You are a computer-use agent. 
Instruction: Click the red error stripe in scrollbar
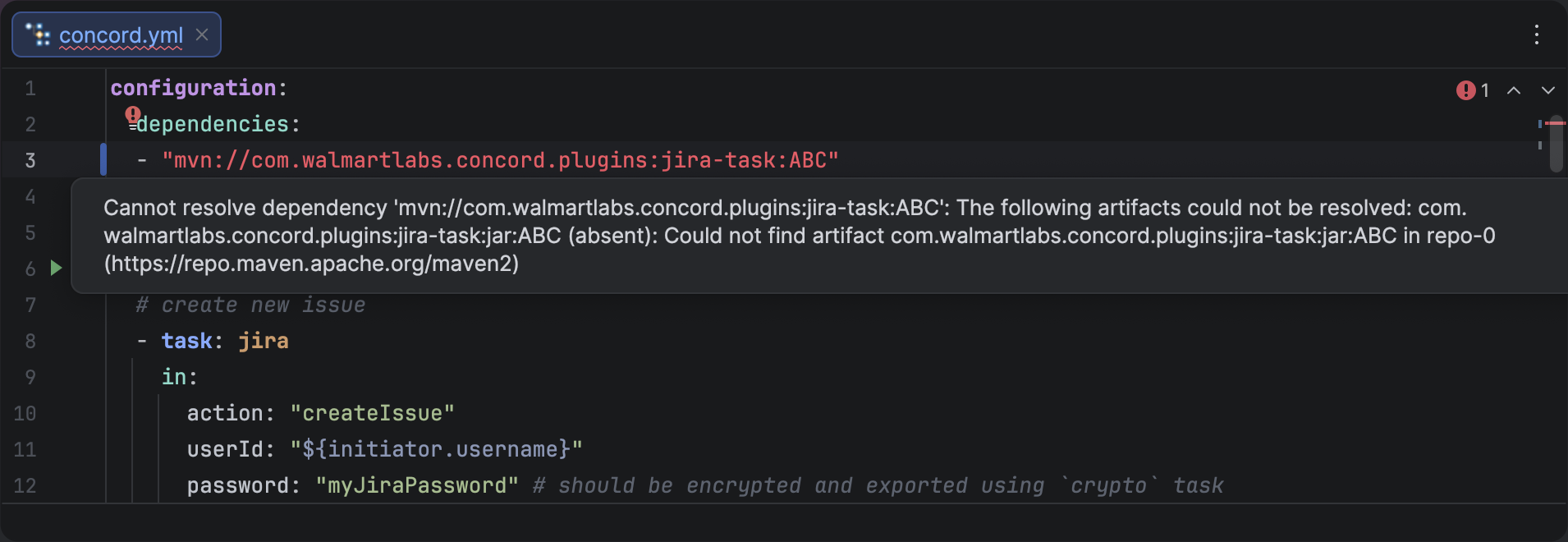point(1555,123)
